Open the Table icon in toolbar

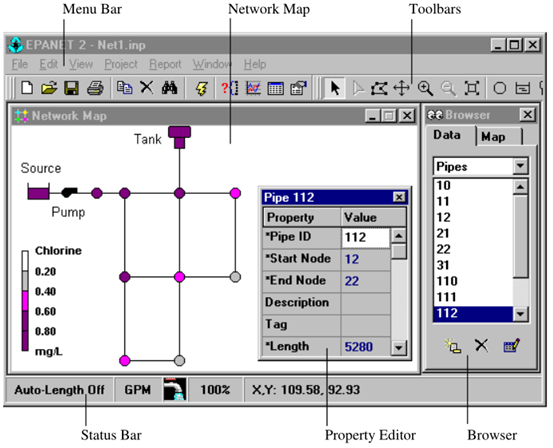pos(275,88)
